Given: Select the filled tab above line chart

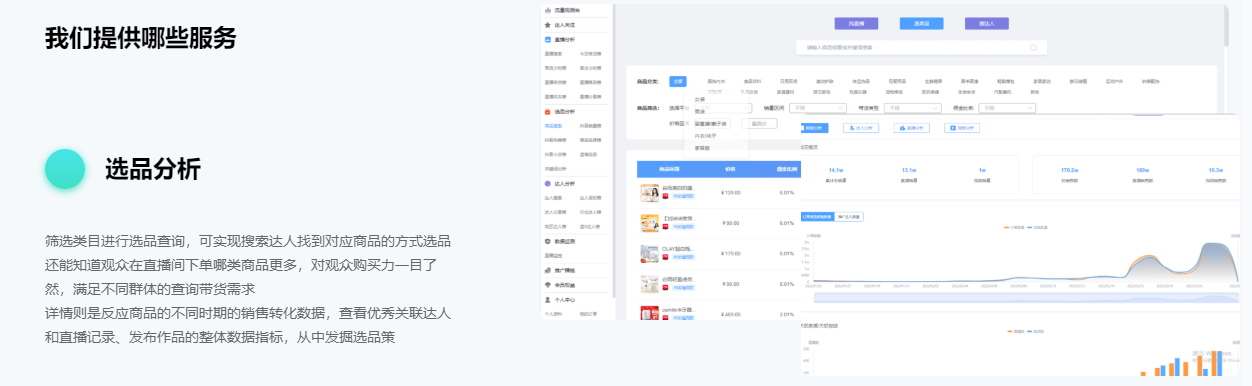Looking at the screenshot, I should click(x=817, y=216).
